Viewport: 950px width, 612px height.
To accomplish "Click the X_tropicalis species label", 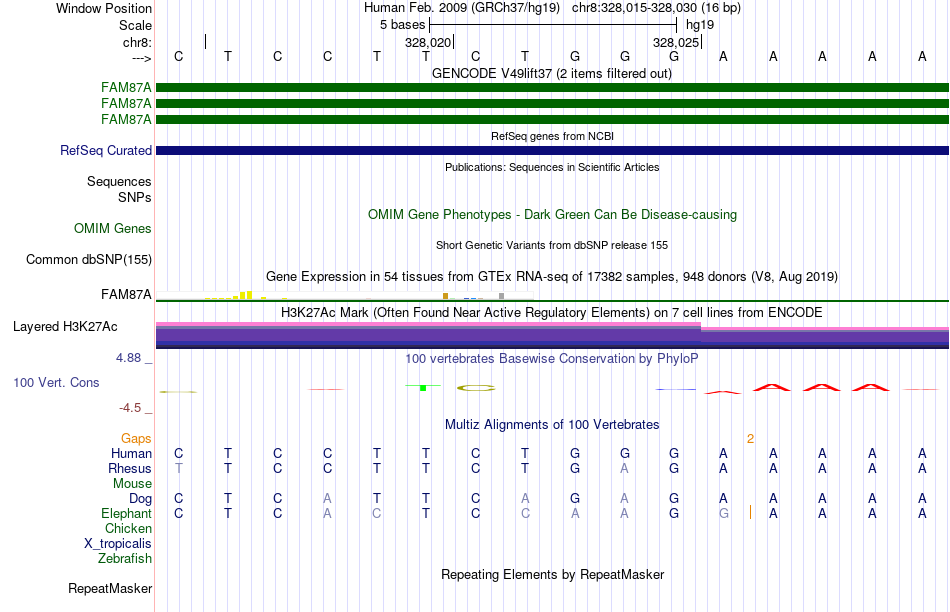I will [x=118, y=544].
